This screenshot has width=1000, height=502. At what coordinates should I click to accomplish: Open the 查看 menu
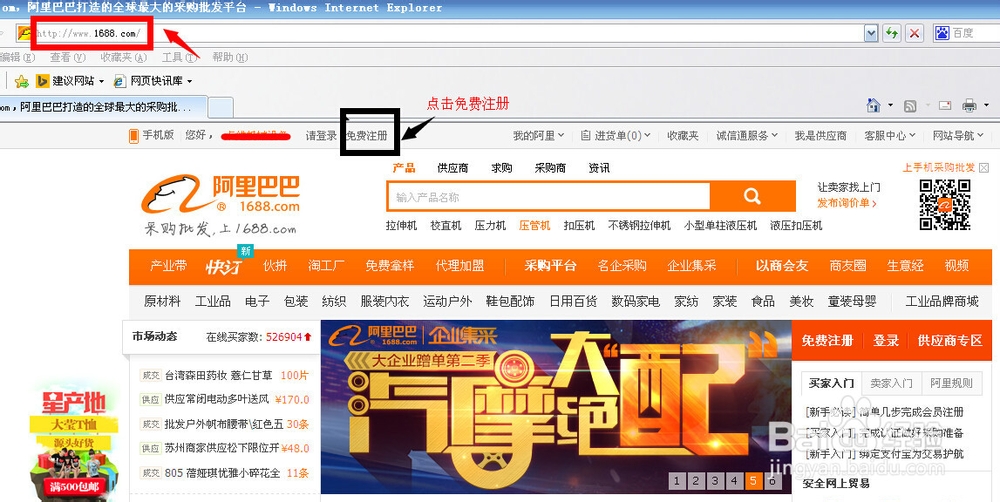pos(68,57)
